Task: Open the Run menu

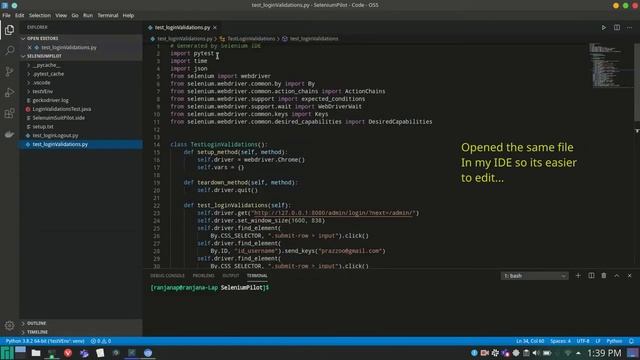Action: 88,16
